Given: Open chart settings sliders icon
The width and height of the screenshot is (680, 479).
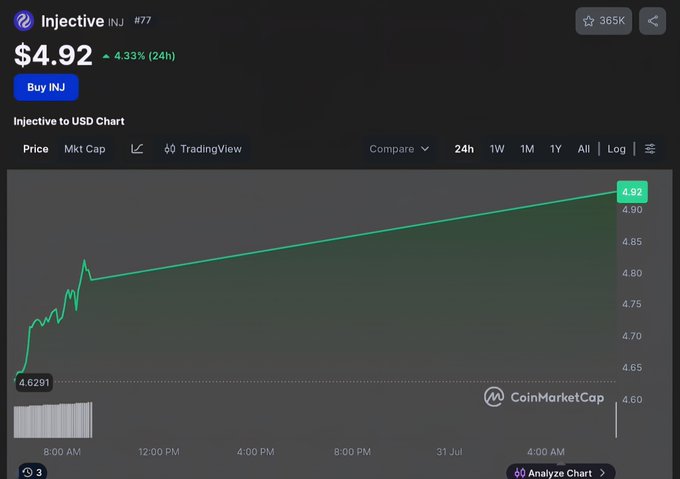Looking at the screenshot, I should coord(650,149).
